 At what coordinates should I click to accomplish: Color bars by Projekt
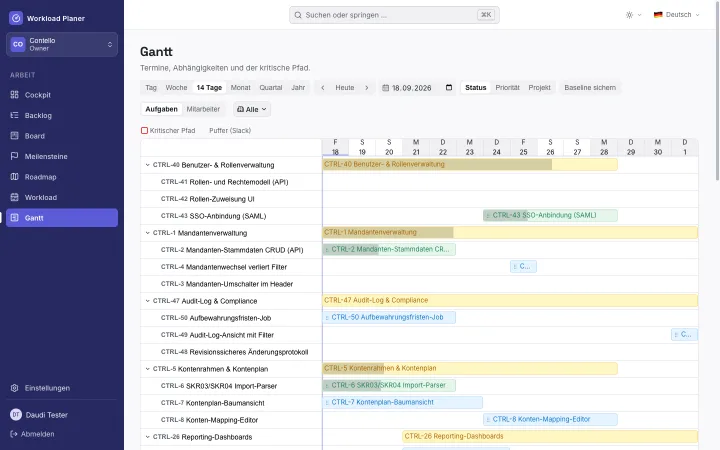click(539, 88)
